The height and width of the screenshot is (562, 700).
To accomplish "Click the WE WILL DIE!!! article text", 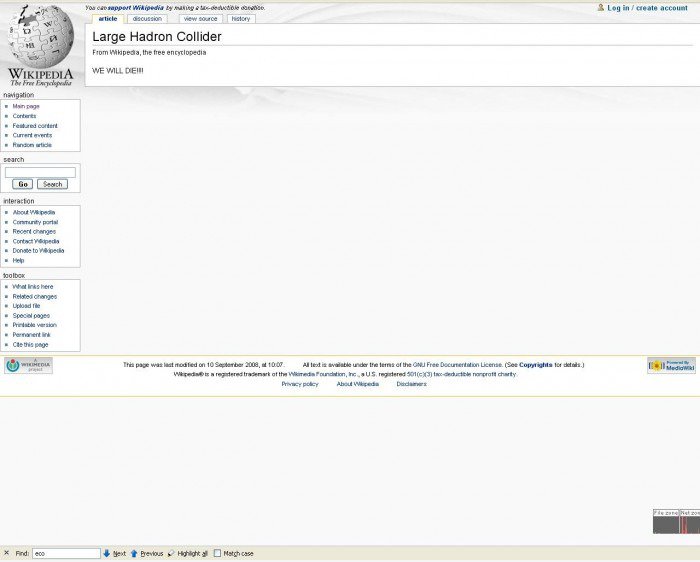I will pos(118,71).
